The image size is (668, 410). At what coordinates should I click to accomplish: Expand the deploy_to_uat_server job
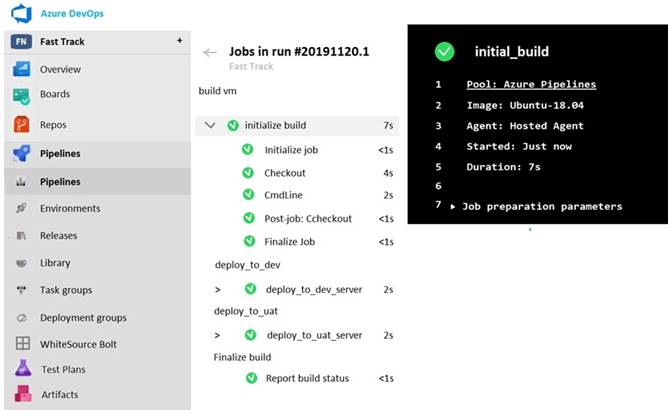click(218, 335)
